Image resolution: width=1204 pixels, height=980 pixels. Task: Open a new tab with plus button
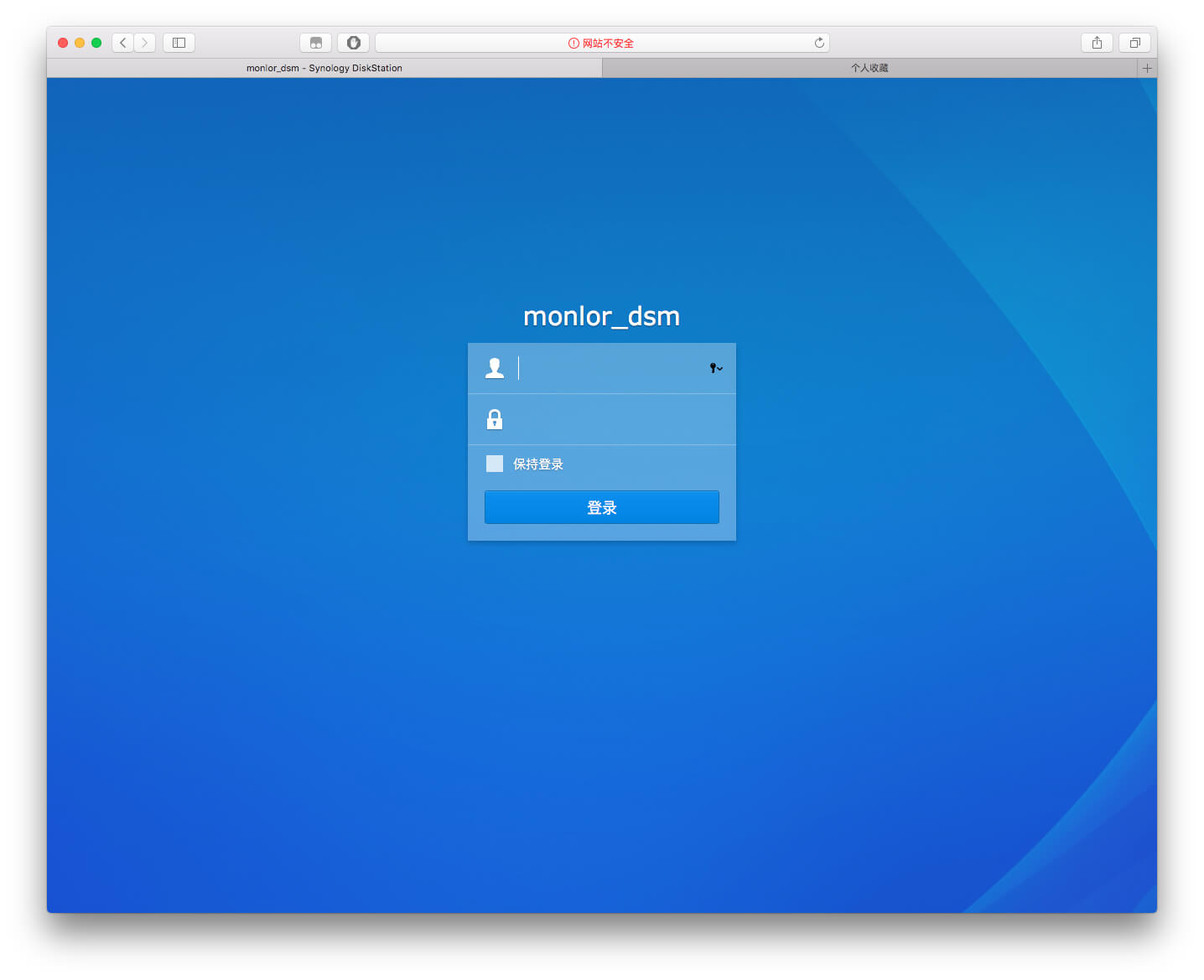pos(1147,68)
